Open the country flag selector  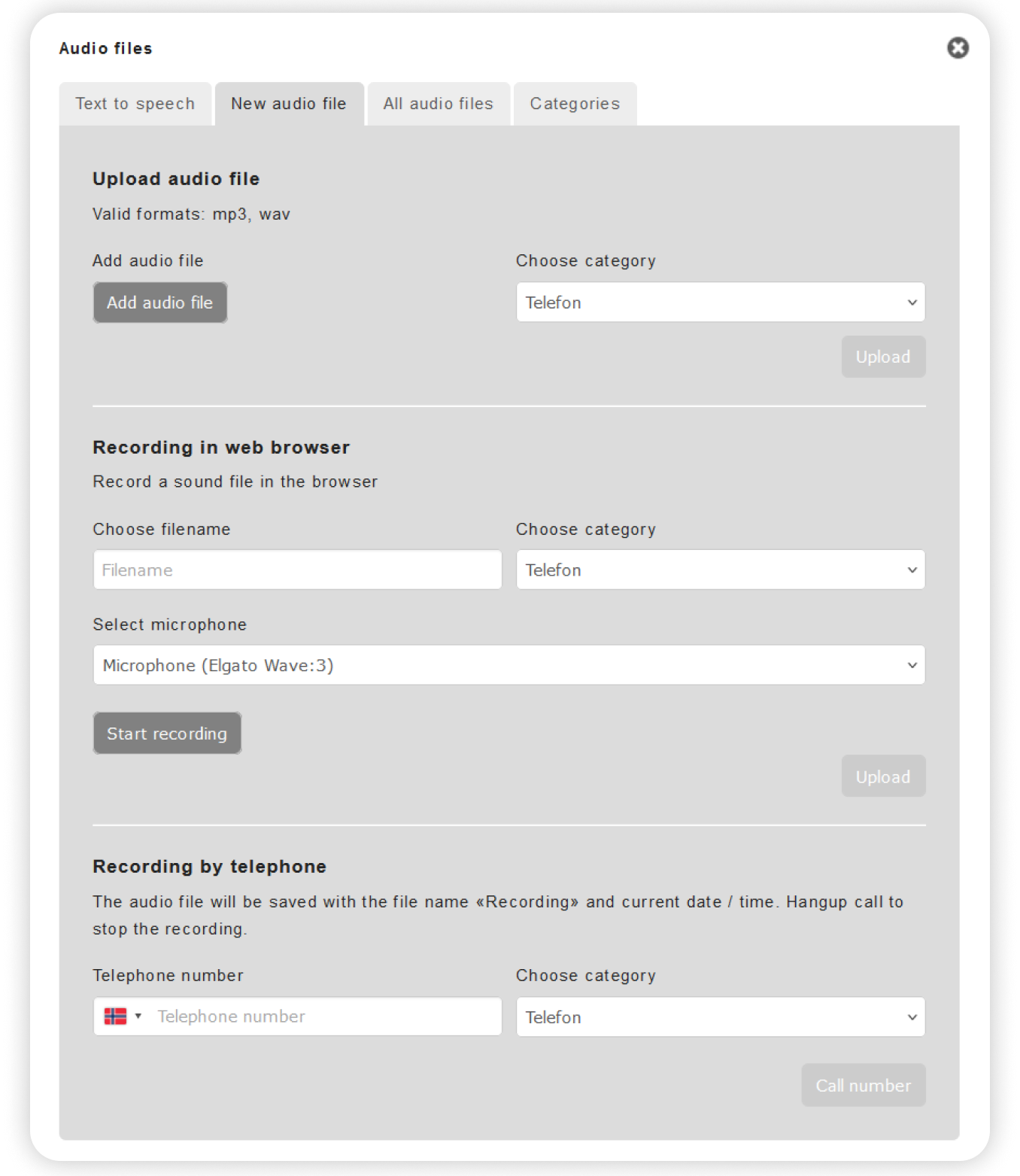(x=123, y=1016)
